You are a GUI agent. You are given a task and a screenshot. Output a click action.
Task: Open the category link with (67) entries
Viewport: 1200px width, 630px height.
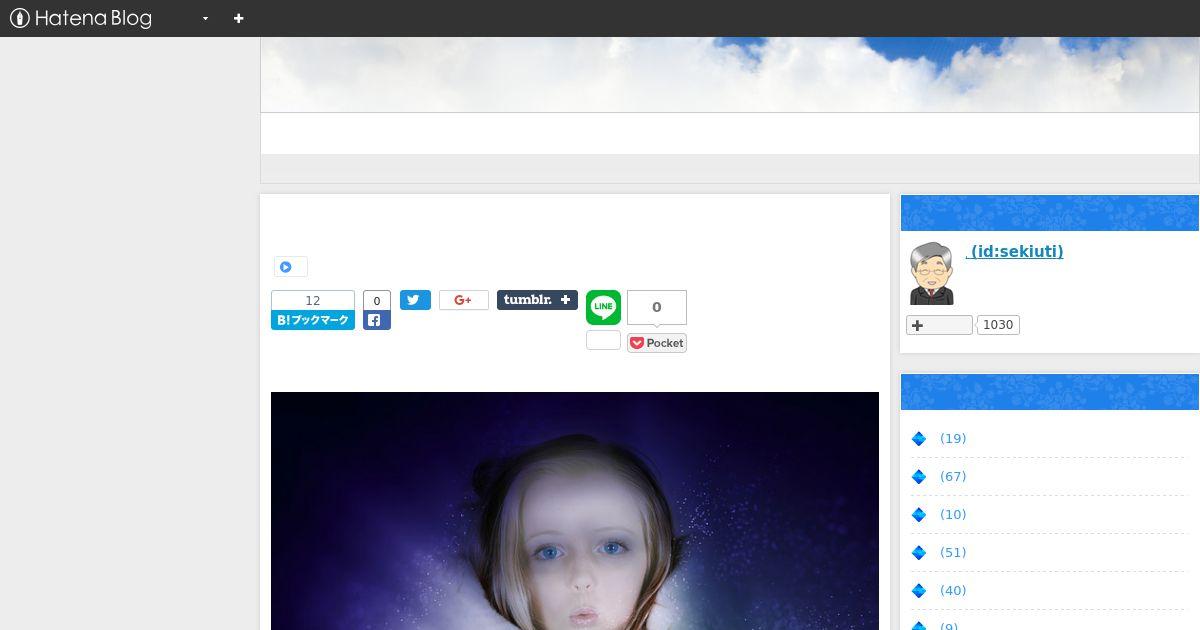coord(953,476)
